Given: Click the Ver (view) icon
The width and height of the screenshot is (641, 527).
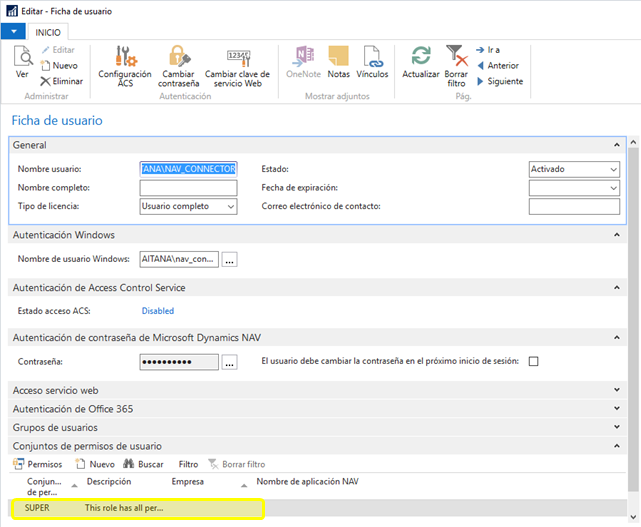Looking at the screenshot, I should coord(22,56).
